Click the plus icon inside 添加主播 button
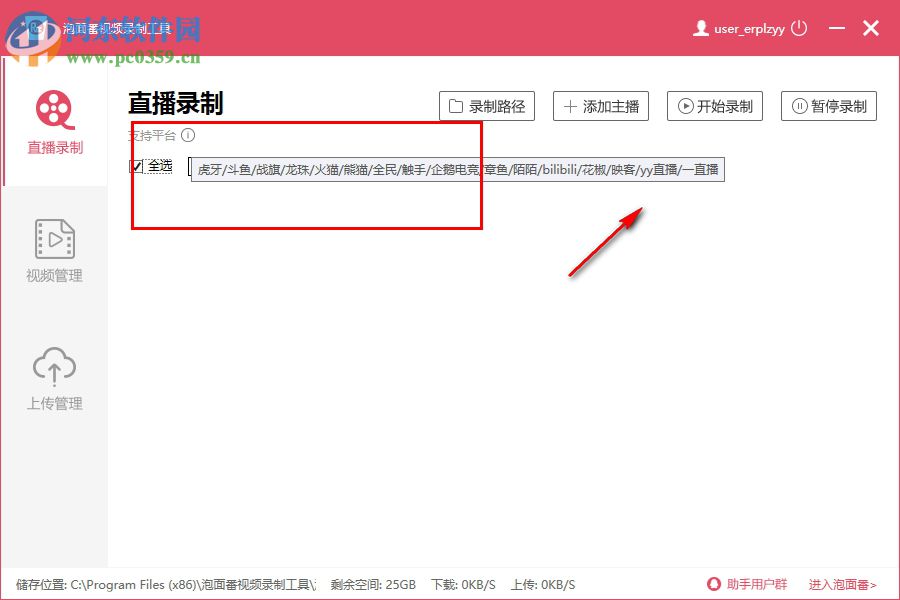Viewport: 900px width, 600px height. (570, 106)
